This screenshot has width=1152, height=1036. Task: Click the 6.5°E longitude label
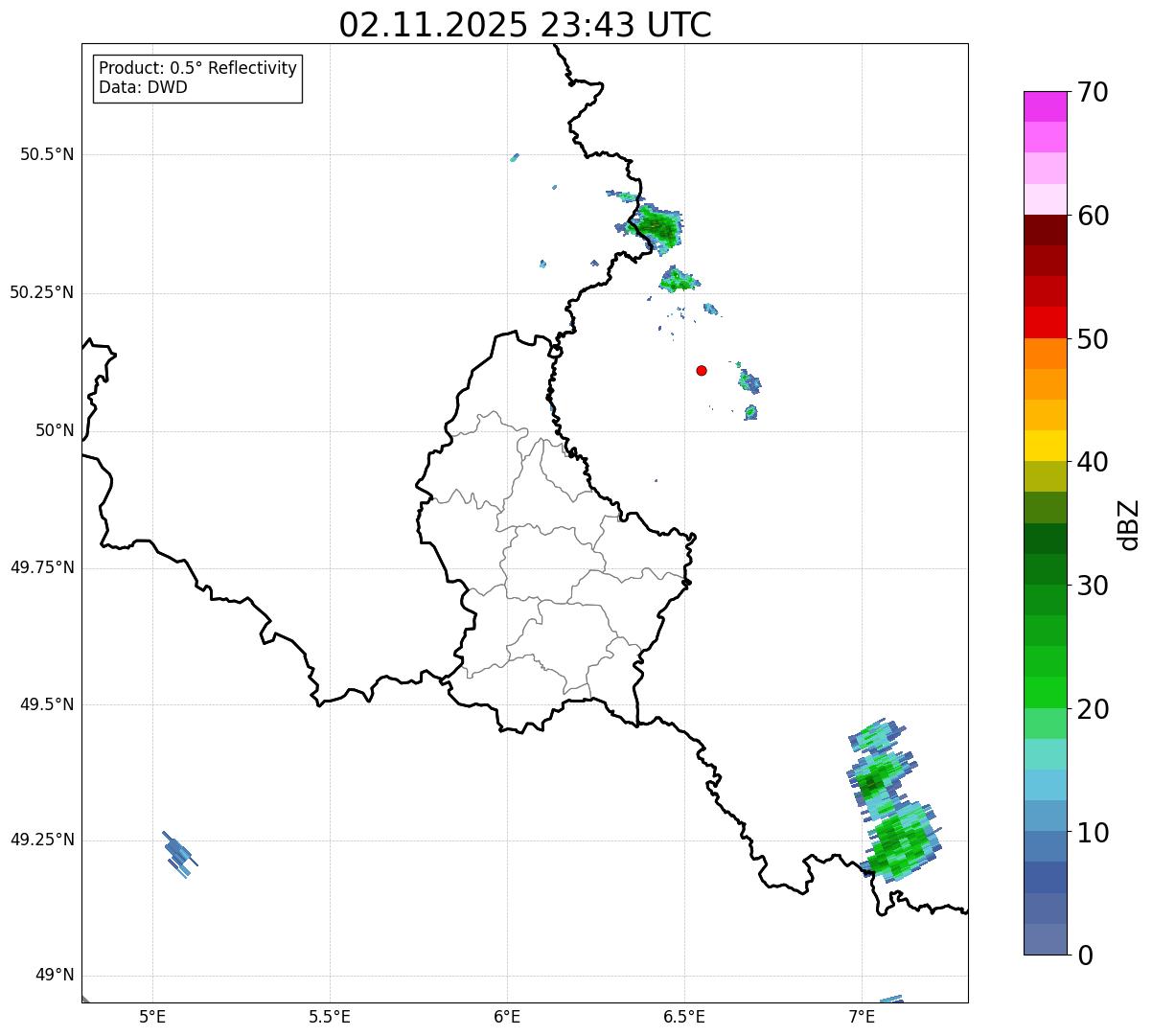(x=684, y=1017)
